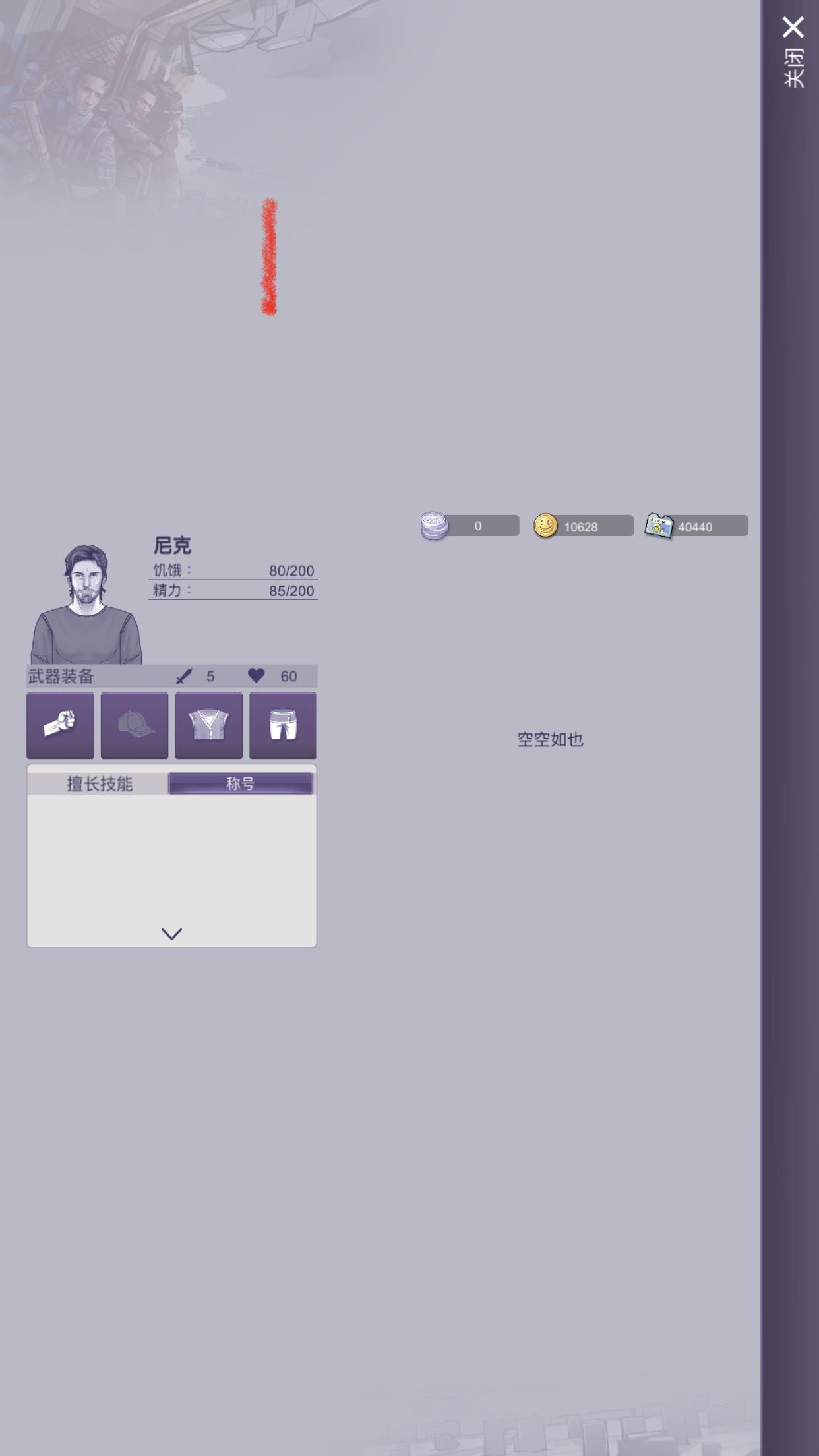The image size is (819, 1456).
Task: Tap the 空空如也 empty message
Action: 550,739
